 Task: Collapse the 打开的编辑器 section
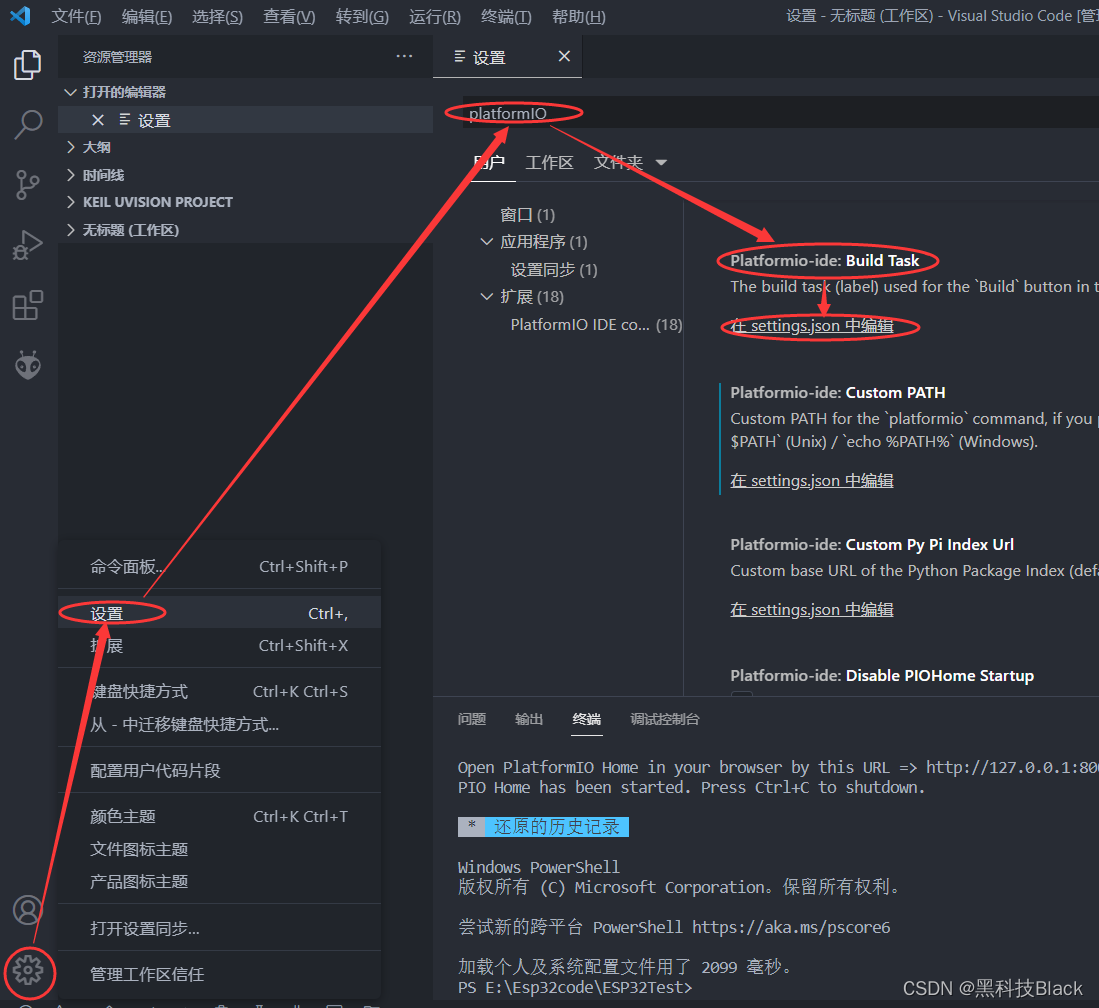pyautogui.click(x=70, y=92)
